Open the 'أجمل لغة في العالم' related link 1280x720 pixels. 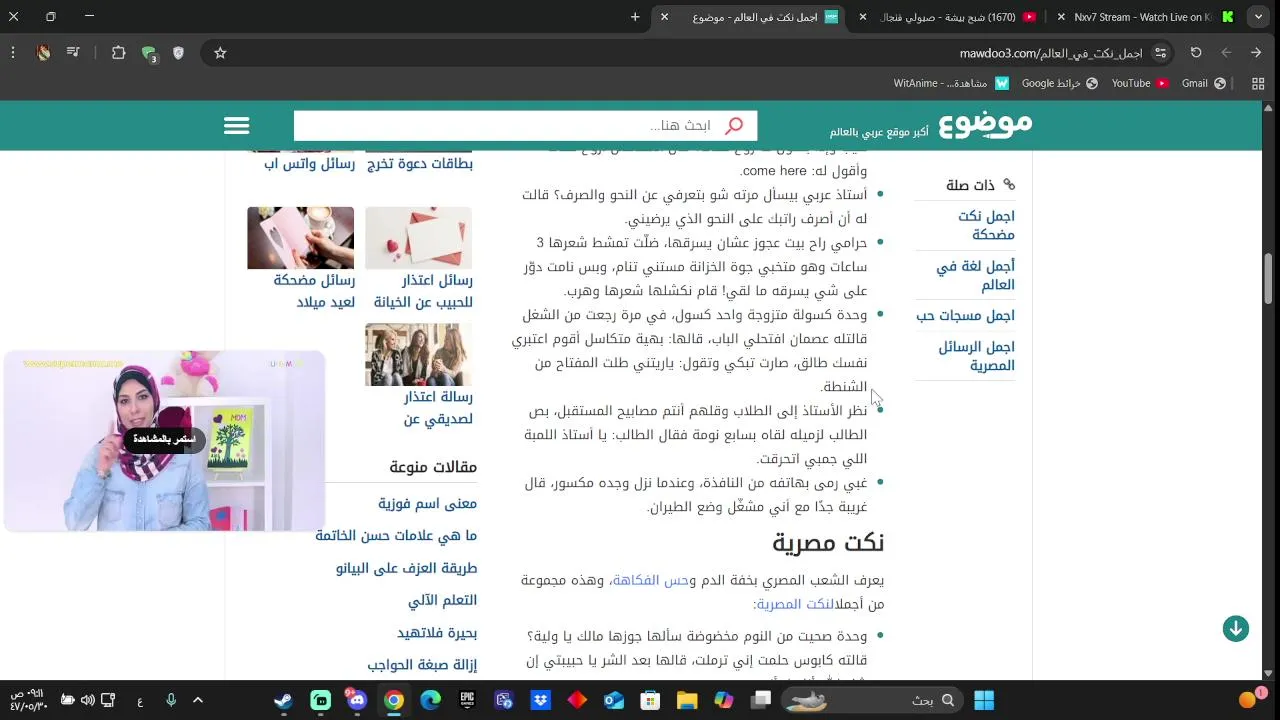point(975,275)
